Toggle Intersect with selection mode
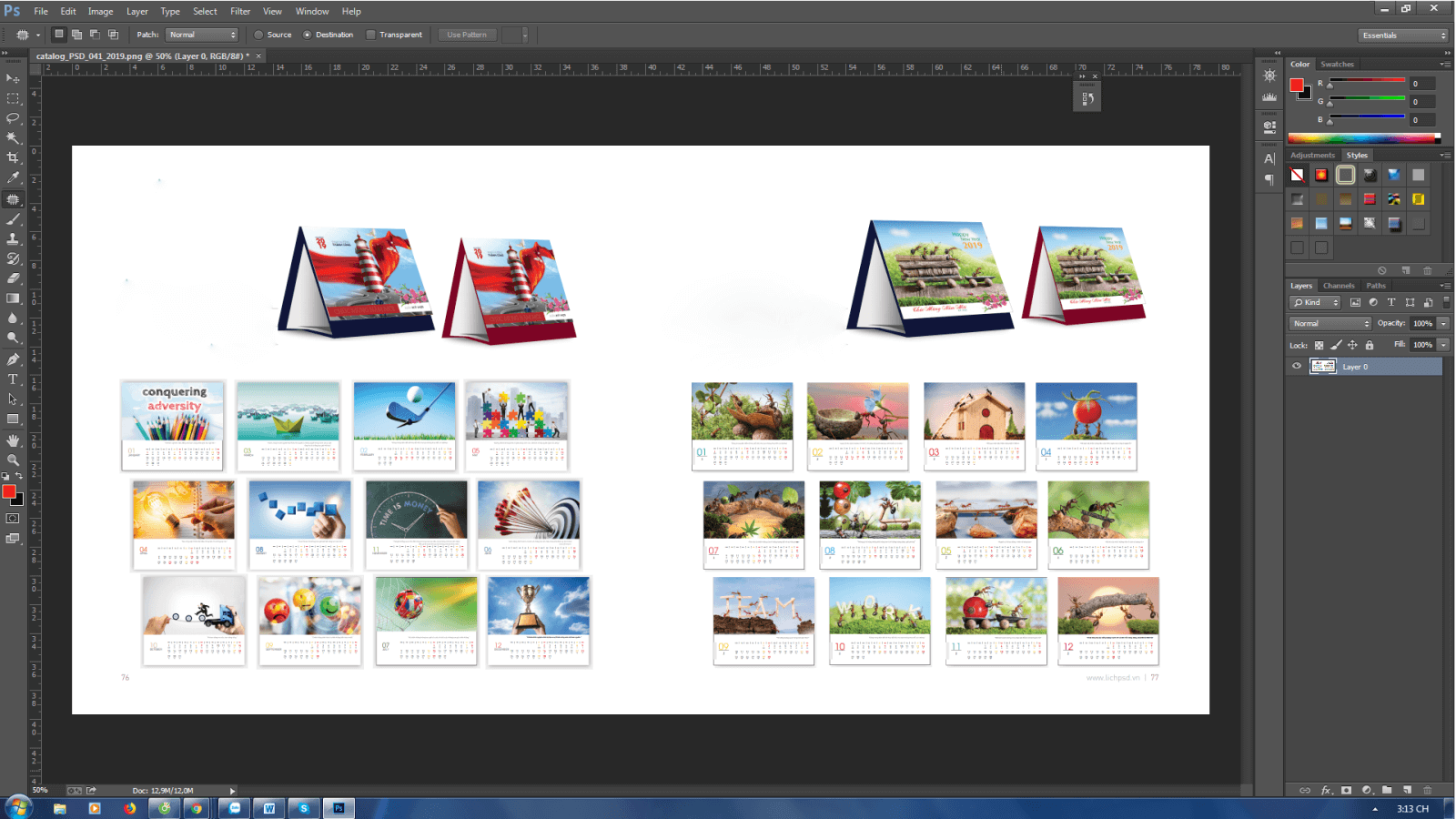Screen dimensions: 1456x819 point(114,35)
